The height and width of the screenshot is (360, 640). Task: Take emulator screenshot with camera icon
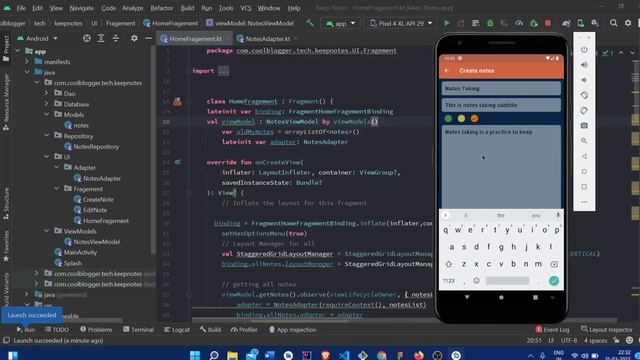584,126
